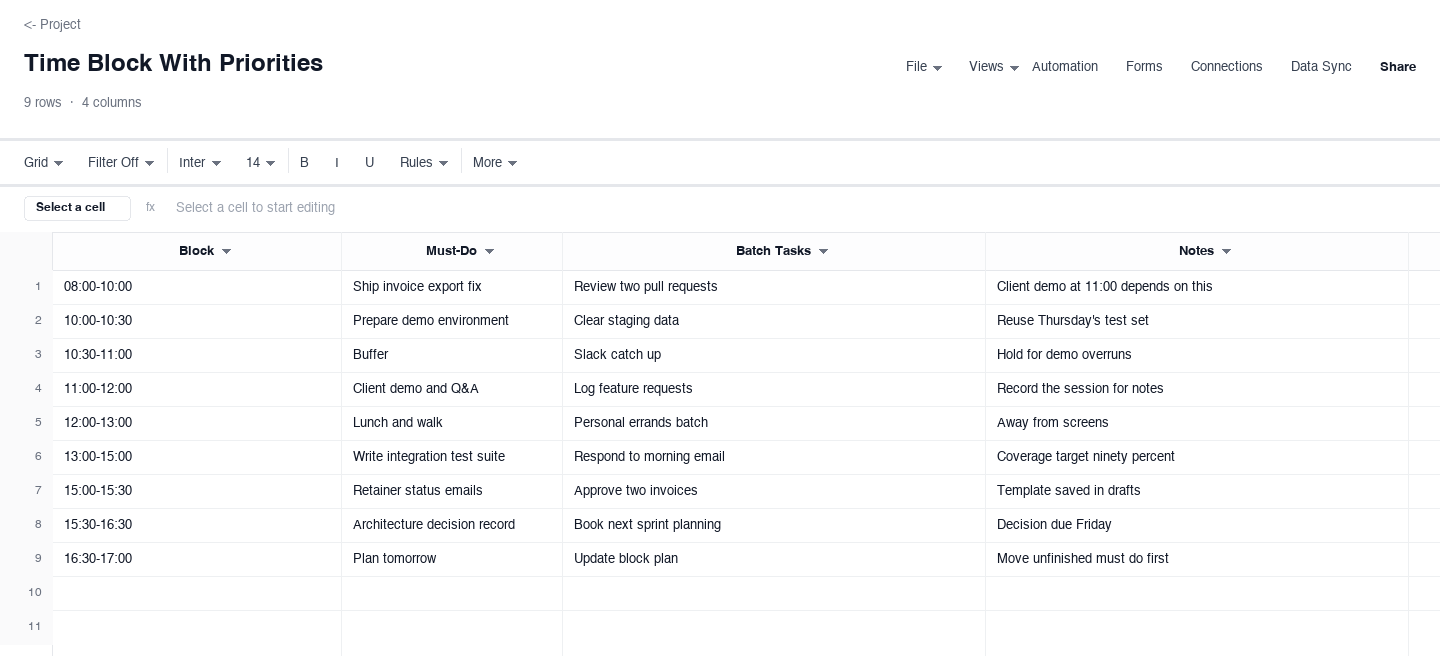Image resolution: width=1440 pixels, height=656 pixels.
Task: Open the Rules dropdown
Action: coord(424,163)
